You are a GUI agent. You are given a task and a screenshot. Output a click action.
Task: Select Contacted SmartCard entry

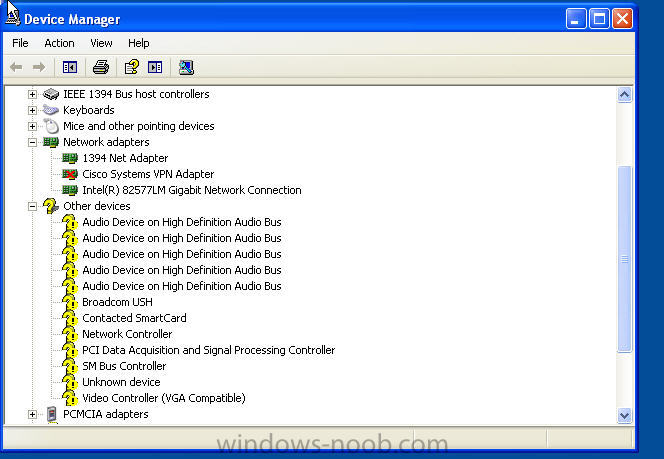pyautogui.click(x=134, y=318)
